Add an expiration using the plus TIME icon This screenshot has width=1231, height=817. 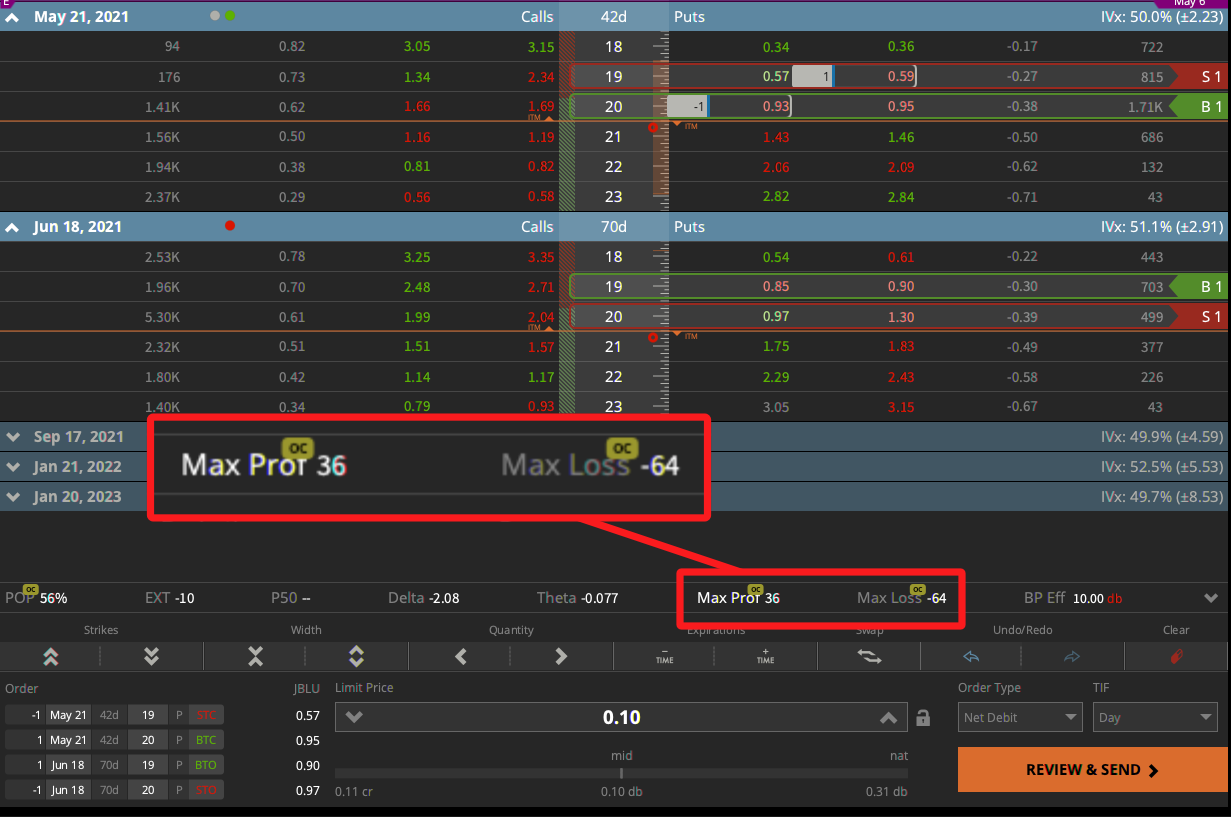pyautogui.click(x=765, y=656)
